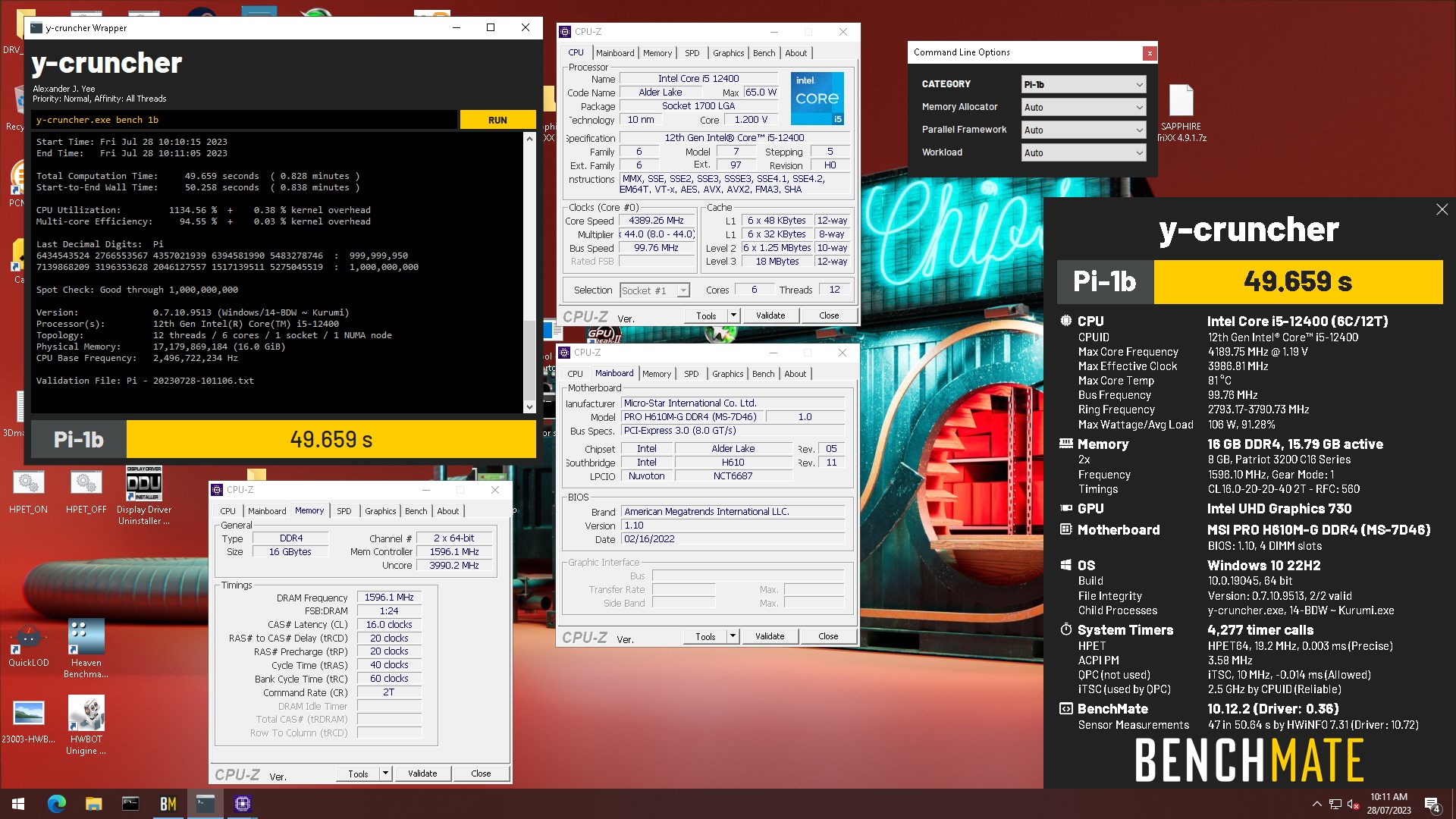Viewport: 1456px width, 819px height.
Task: Open the Heaven Benchmark desktop shortcut
Action: (x=86, y=648)
